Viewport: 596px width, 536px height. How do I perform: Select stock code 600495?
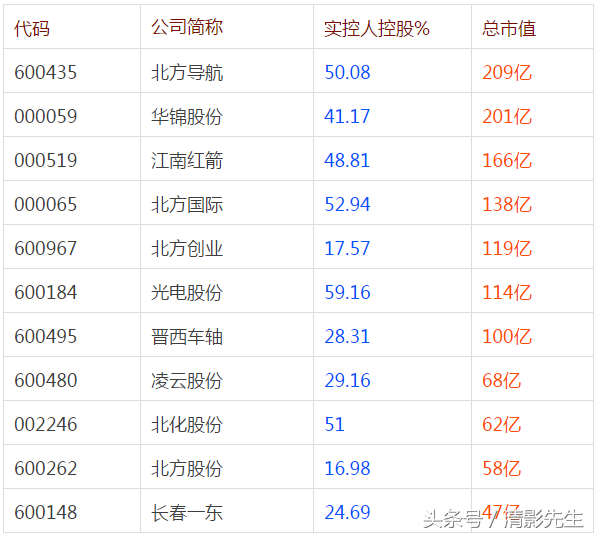click(x=46, y=336)
